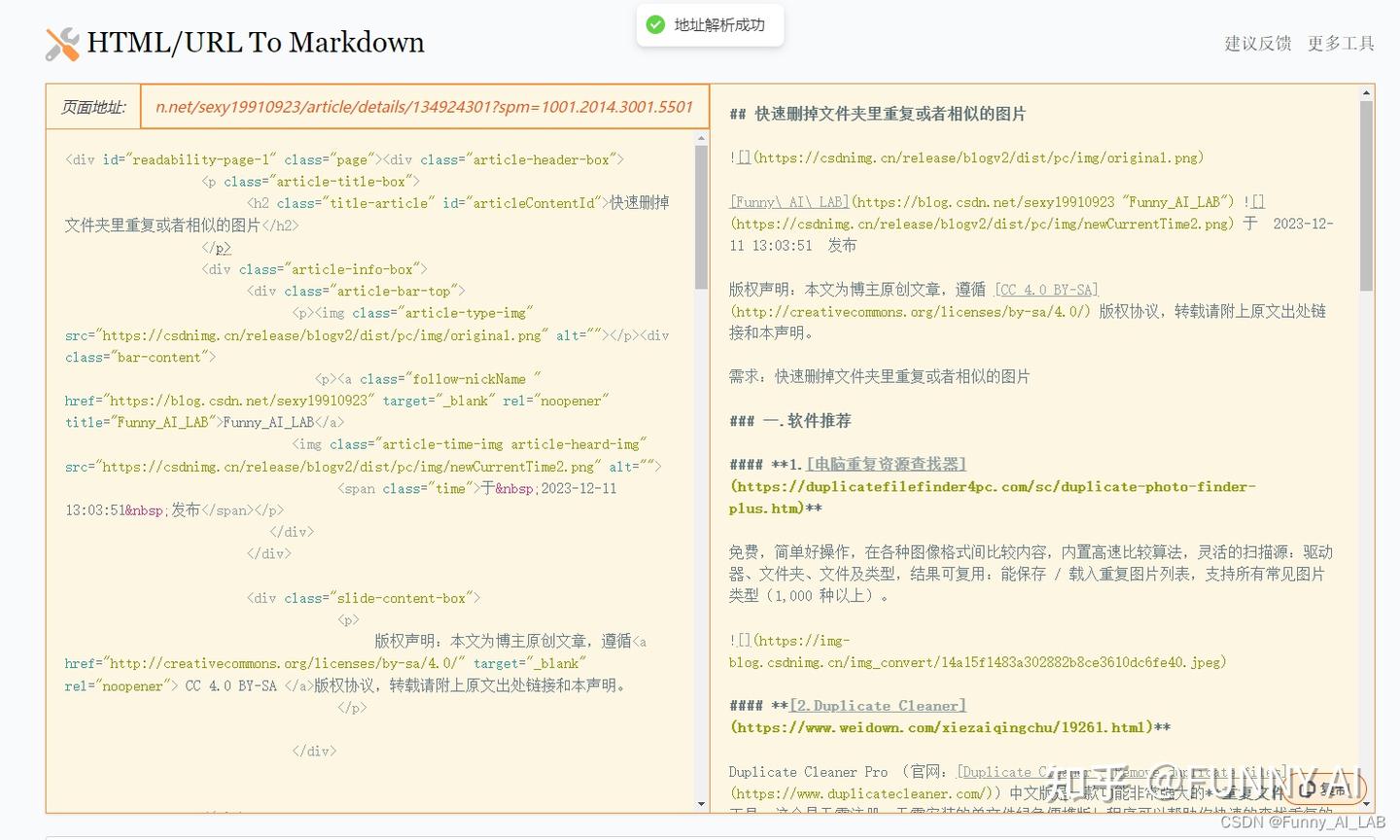
Task: Open the 更多工具 more tools link
Action: [x=1341, y=43]
